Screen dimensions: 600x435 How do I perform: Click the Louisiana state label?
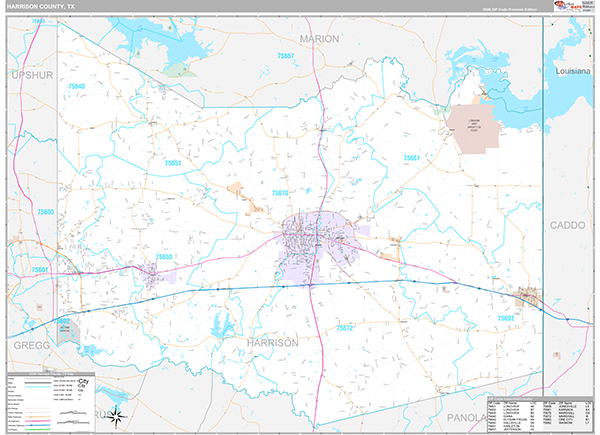tap(572, 71)
